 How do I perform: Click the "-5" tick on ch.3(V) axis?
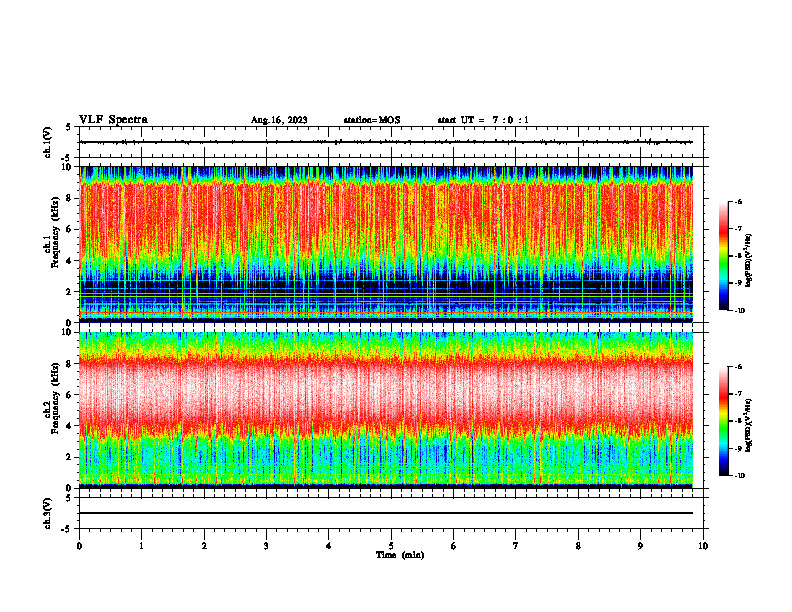pos(68,529)
